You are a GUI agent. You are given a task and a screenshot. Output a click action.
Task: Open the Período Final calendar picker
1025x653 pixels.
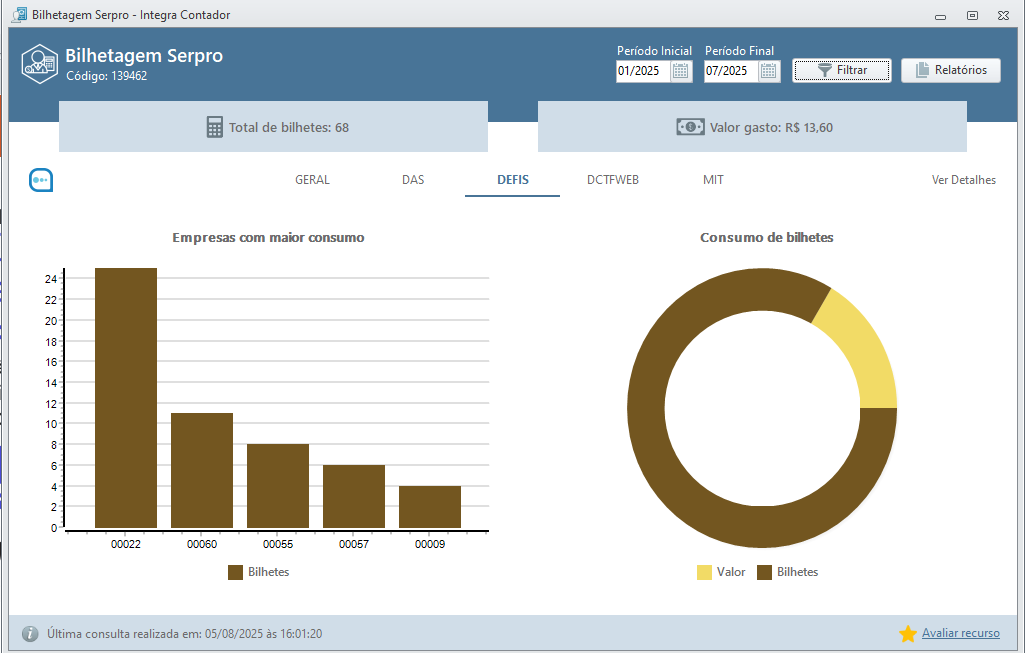[x=769, y=71]
